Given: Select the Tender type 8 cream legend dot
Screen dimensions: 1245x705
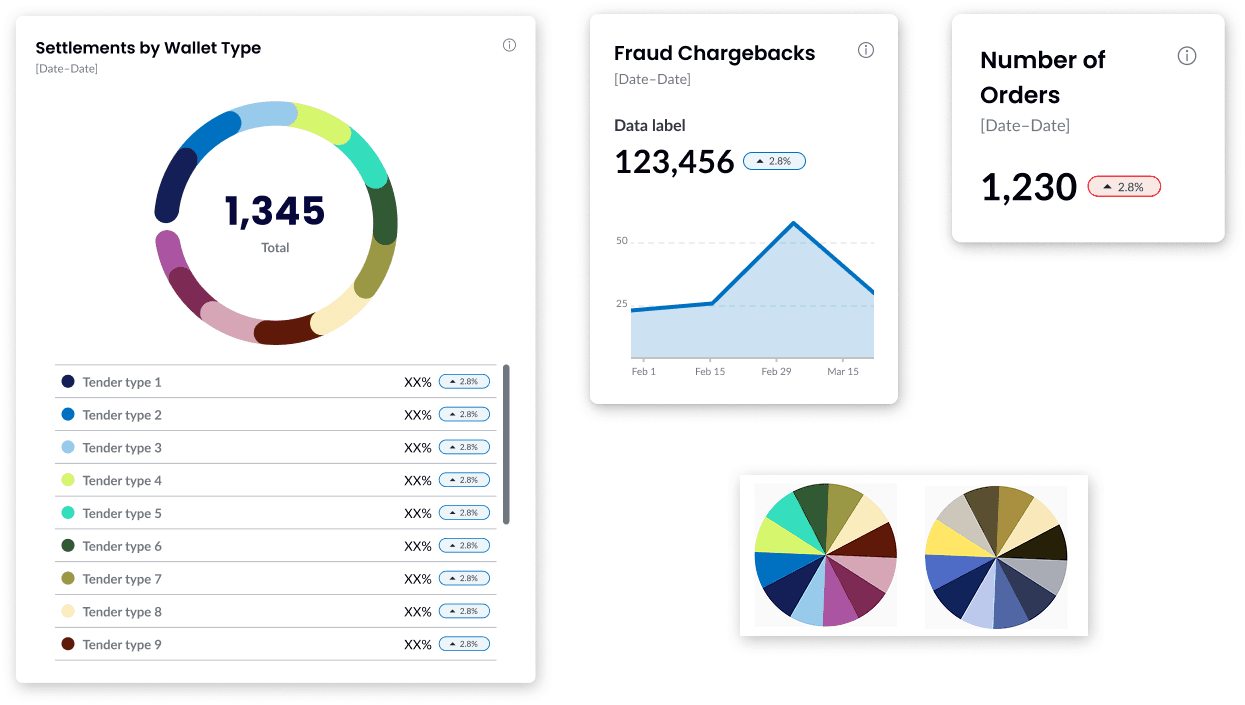Looking at the screenshot, I should (x=68, y=611).
